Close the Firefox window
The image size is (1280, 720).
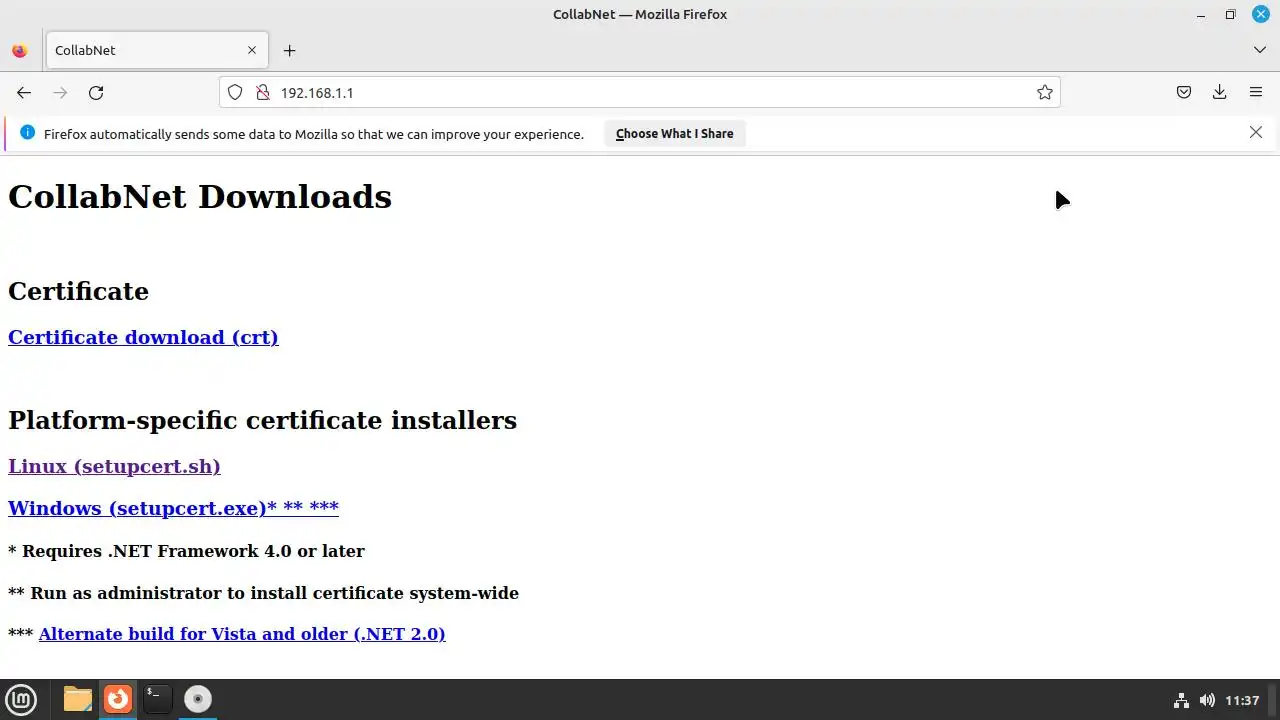coord(1261,14)
